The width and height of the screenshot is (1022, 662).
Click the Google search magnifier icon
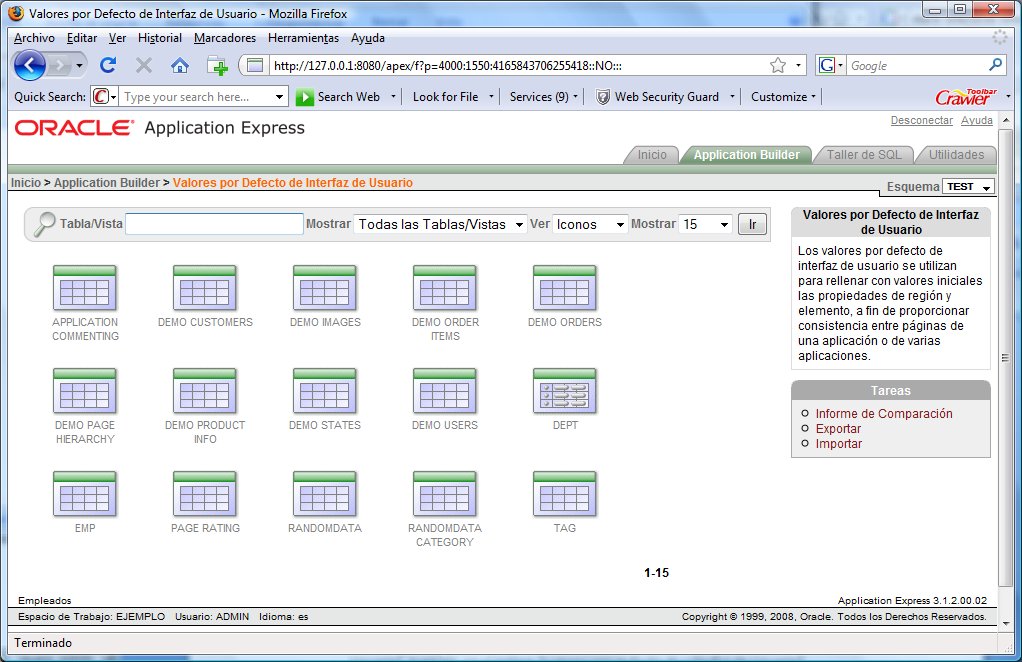[x=995, y=65]
